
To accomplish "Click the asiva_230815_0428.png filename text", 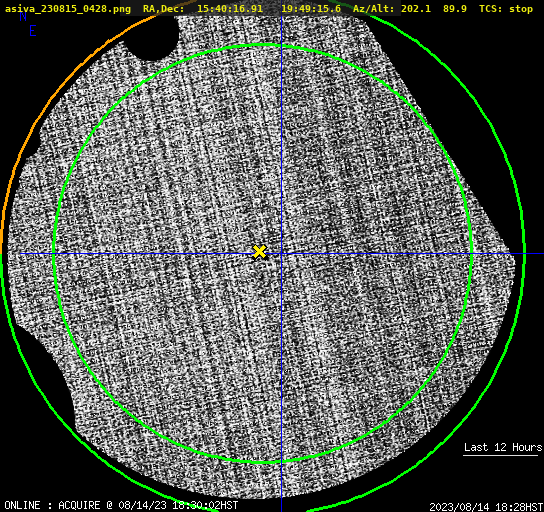I will tap(68, 9).
